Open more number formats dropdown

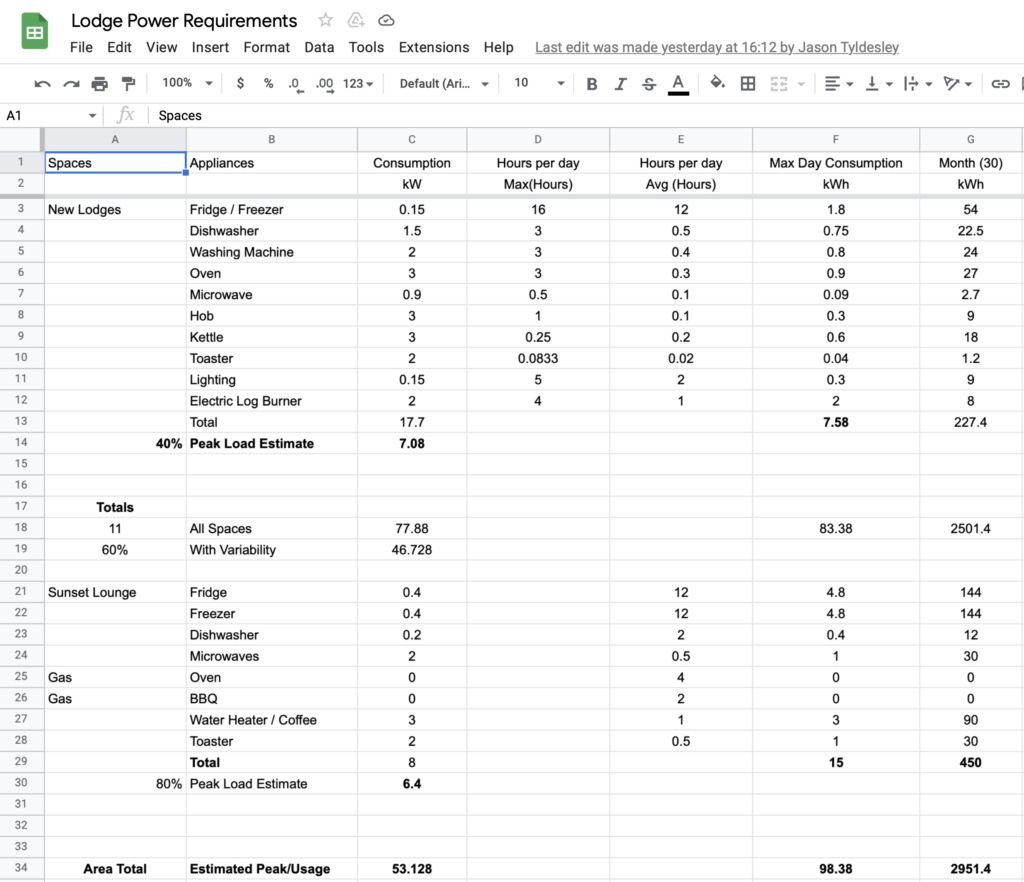358,84
